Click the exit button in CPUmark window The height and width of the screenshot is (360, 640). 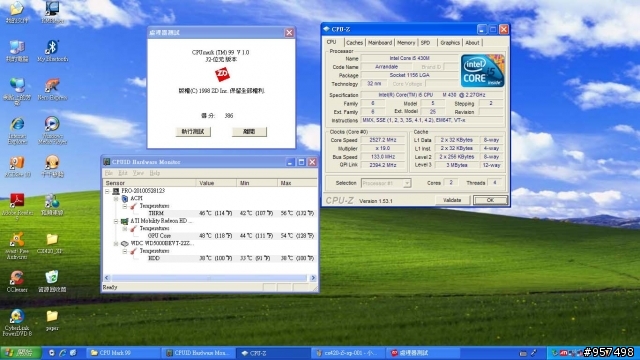[x=249, y=132]
